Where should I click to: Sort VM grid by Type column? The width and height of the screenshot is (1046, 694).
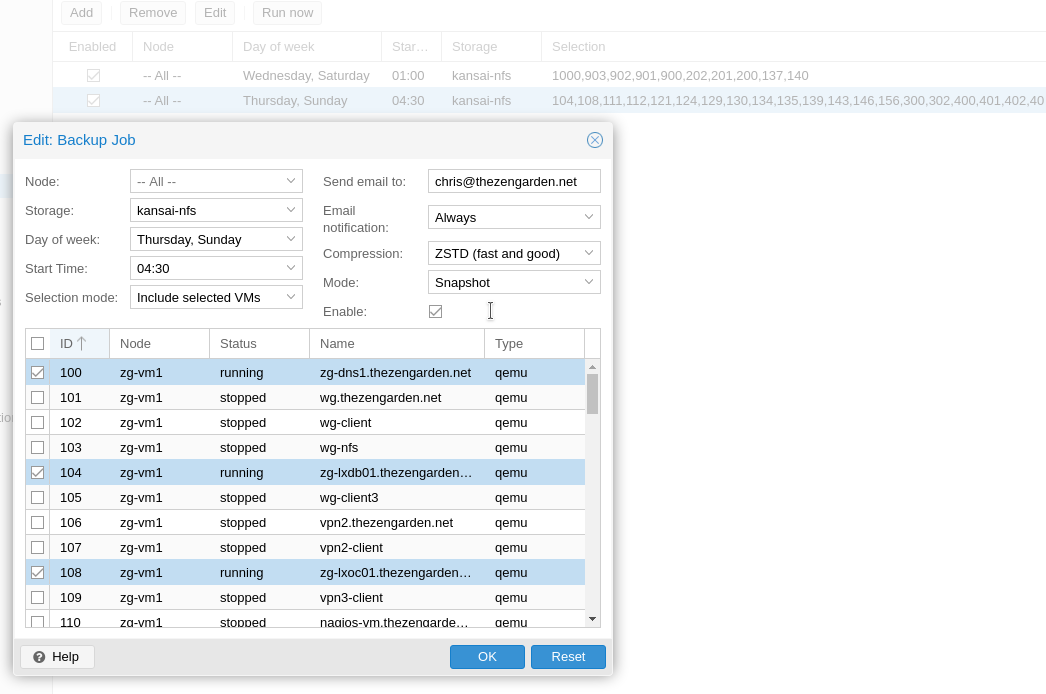click(x=534, y=344)
